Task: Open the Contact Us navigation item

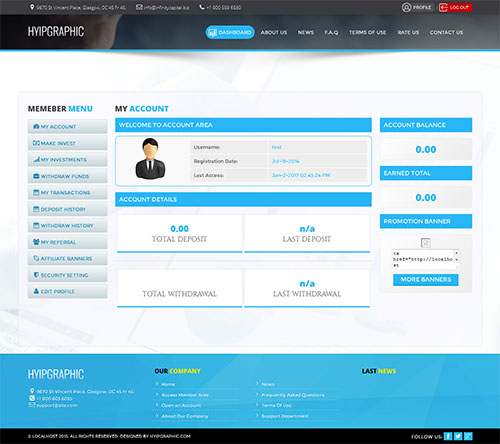Action: (446, 32)
